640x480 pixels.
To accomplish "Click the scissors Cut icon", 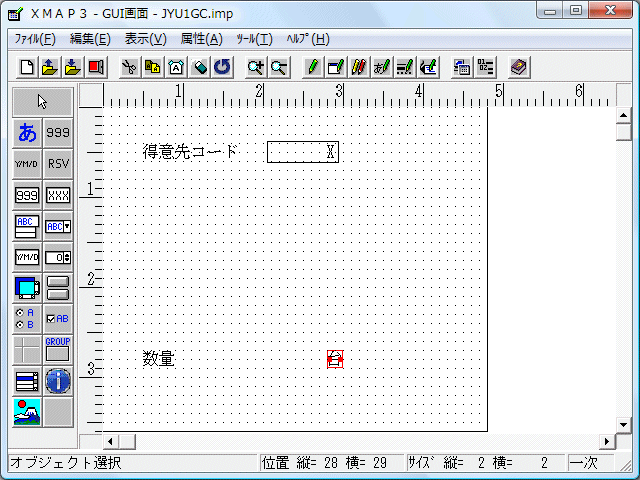I will click(129, 67).
